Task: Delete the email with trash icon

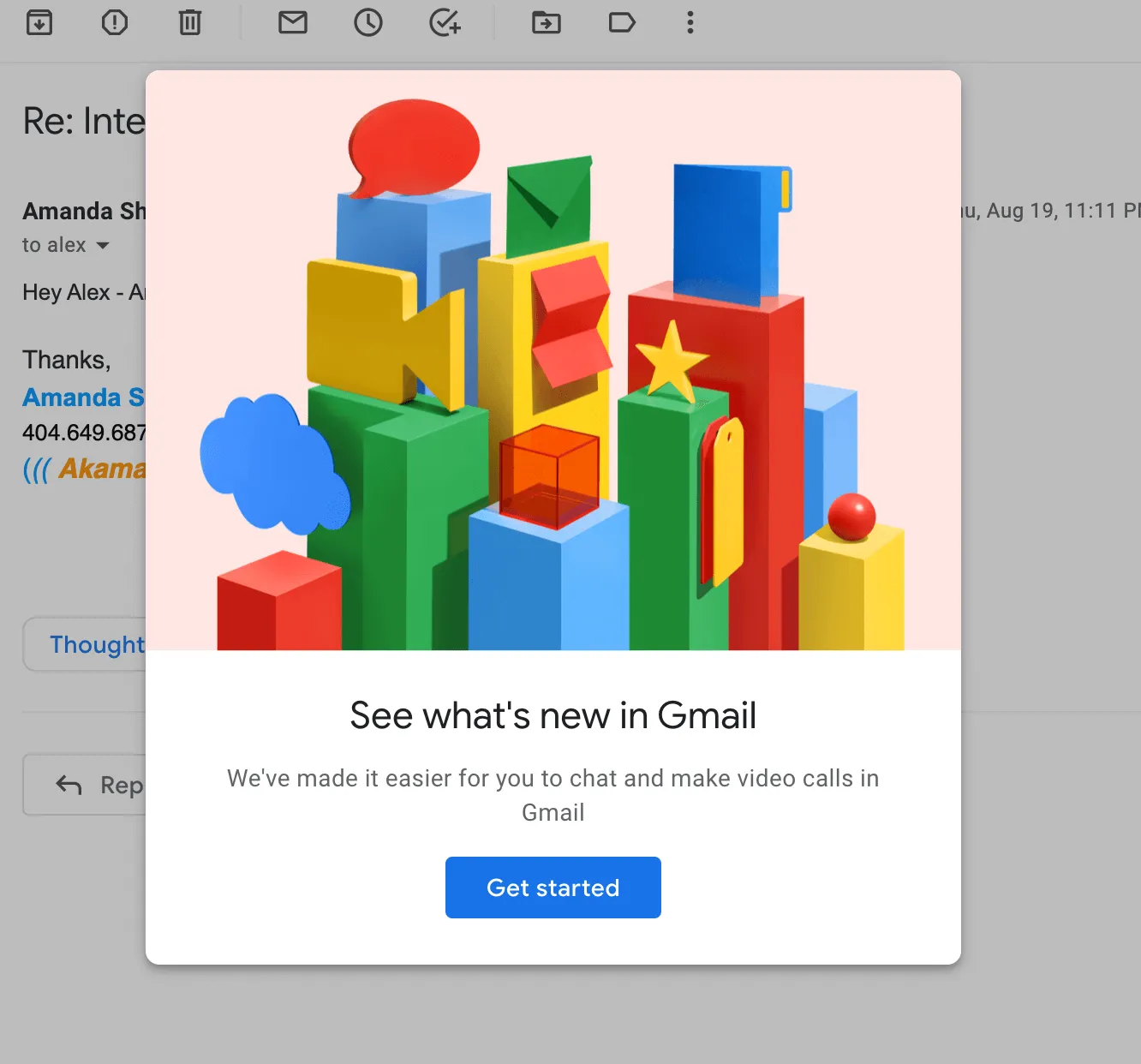Action: (x=190, y=22)
